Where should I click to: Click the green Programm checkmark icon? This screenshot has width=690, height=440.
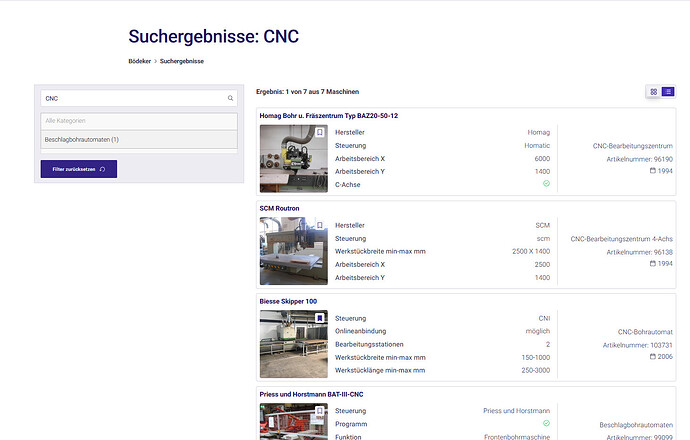pyautogui.click(x=546, y=423)
